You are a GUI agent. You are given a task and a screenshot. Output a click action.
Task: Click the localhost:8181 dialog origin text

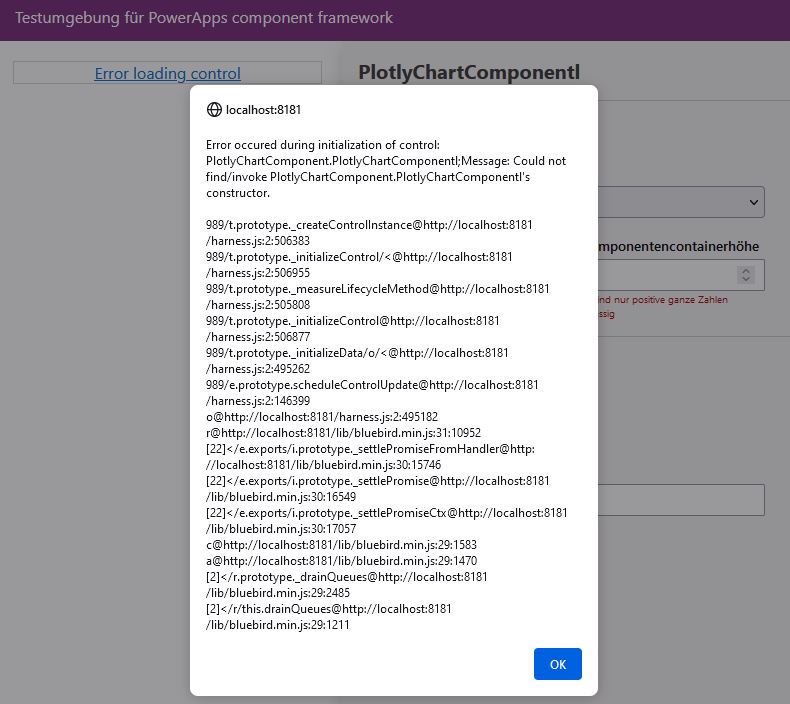(263, 110)
